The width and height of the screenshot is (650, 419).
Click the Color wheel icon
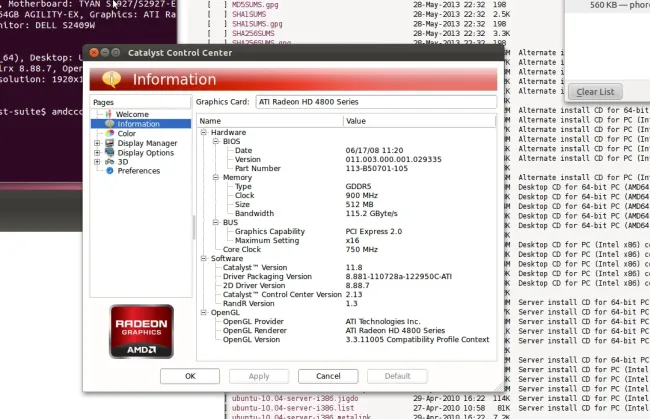[109, 133]
